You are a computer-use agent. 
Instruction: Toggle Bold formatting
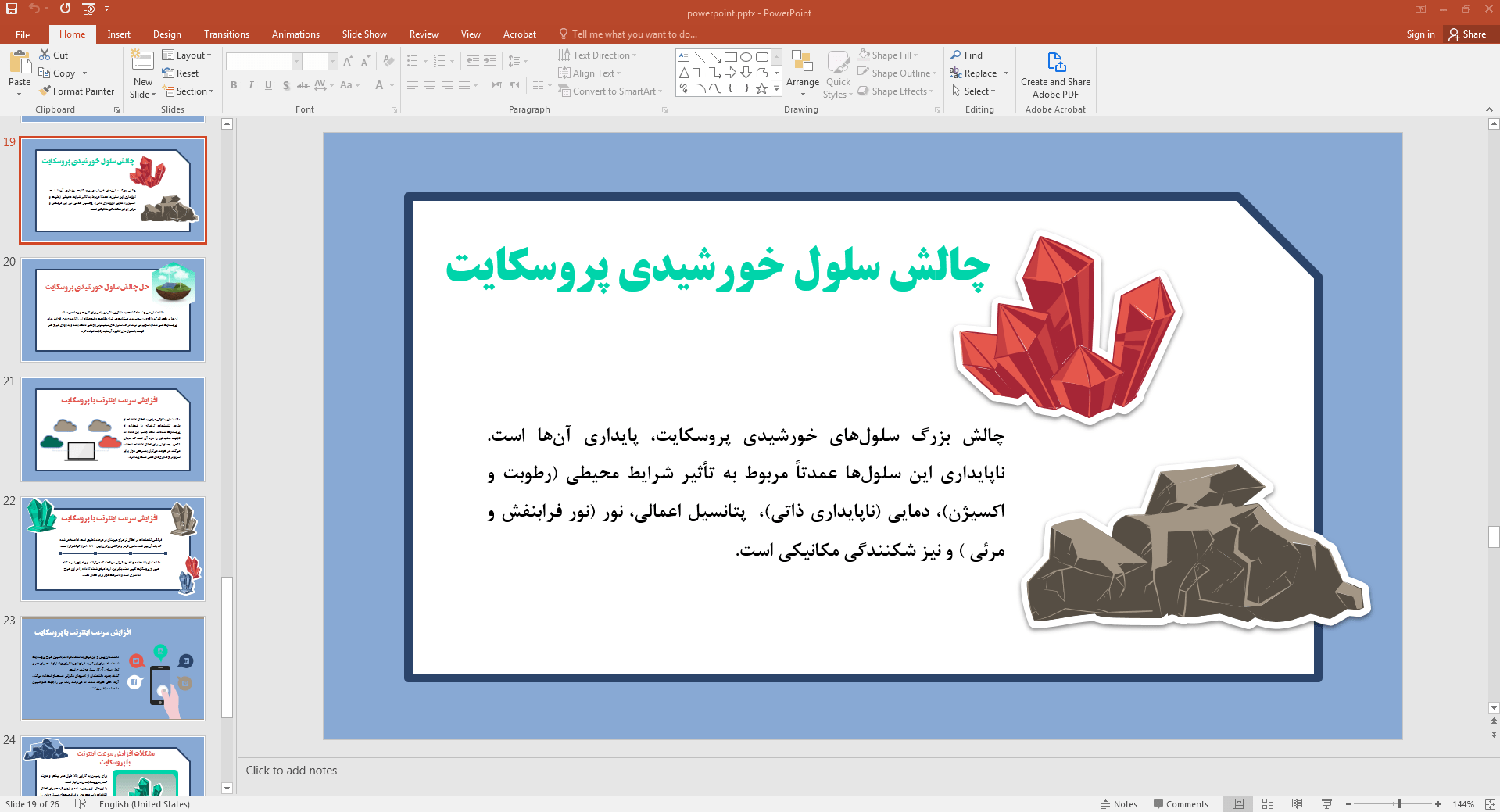pos(234,85)
